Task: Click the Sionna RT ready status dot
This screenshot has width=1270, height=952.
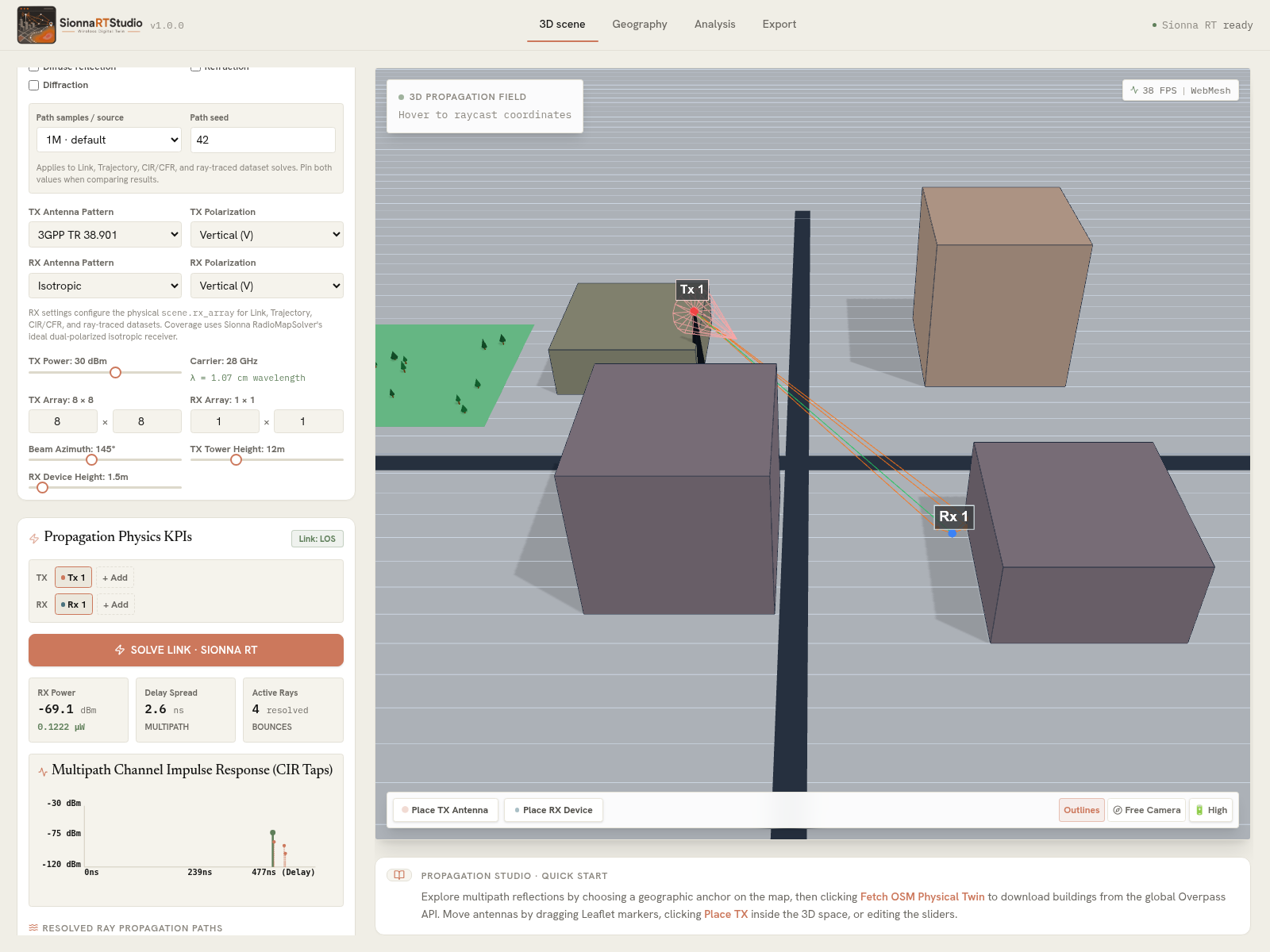Action: click(1154, 25)
